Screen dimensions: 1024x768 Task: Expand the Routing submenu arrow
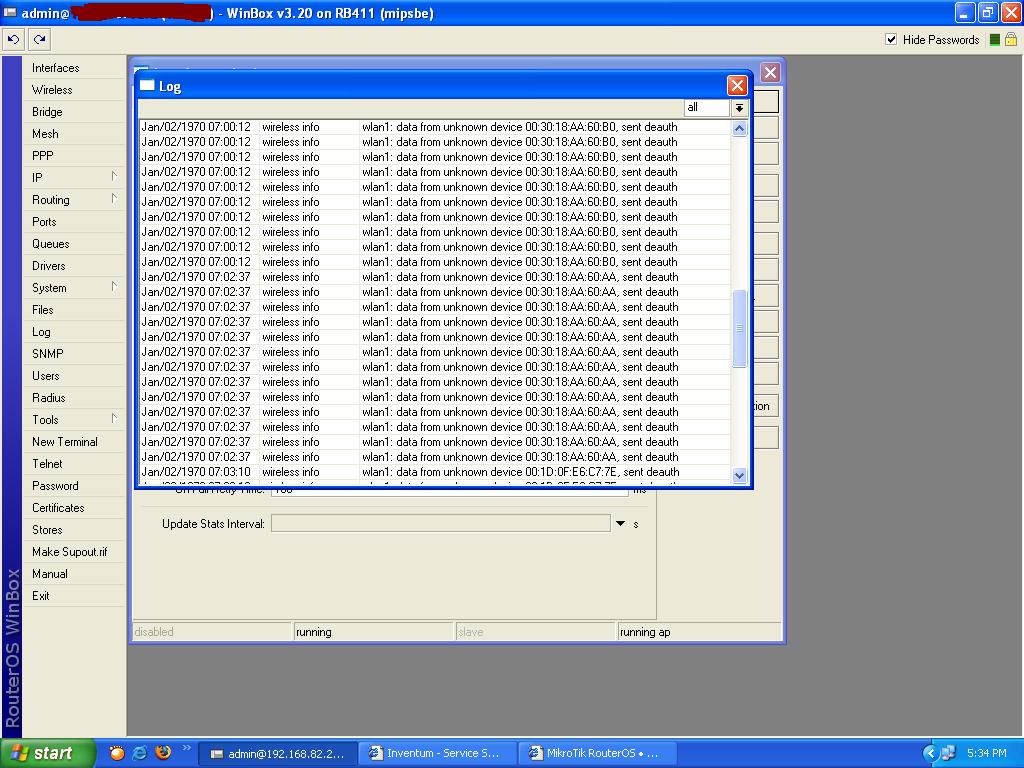click(114, 199)
